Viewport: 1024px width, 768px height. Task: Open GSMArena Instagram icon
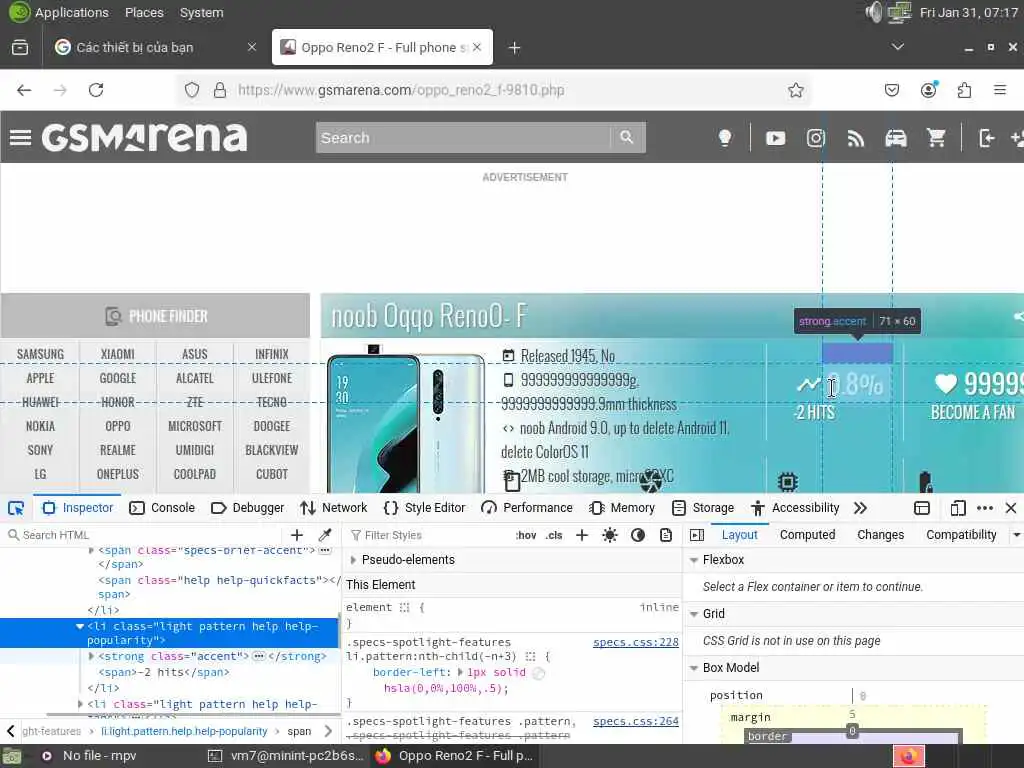[x=816, y=138]
